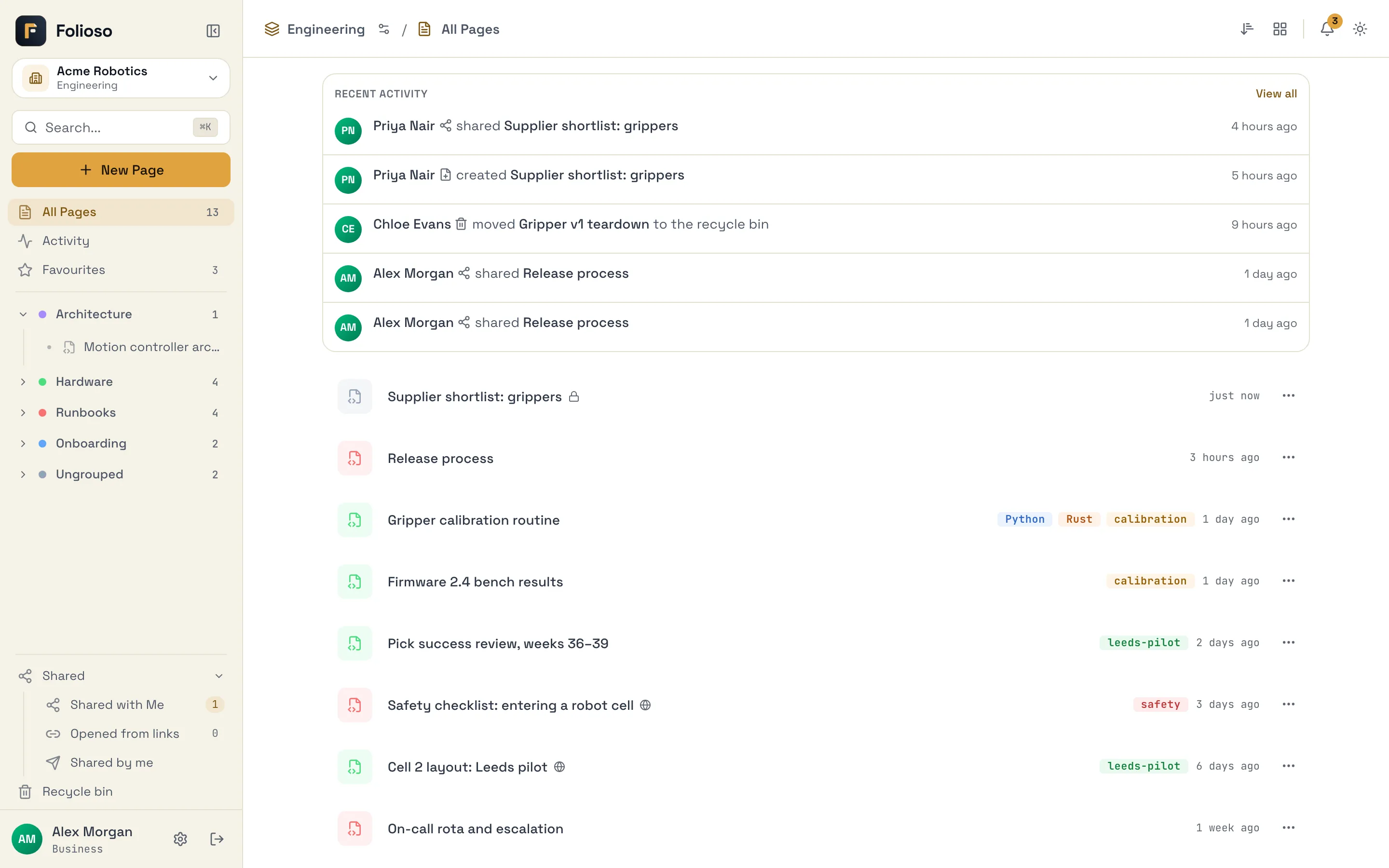The height and width of the screenshot is (868, 1389).
Task: Open more options for Cell 2 layout page
Action: pos(1289,766)
